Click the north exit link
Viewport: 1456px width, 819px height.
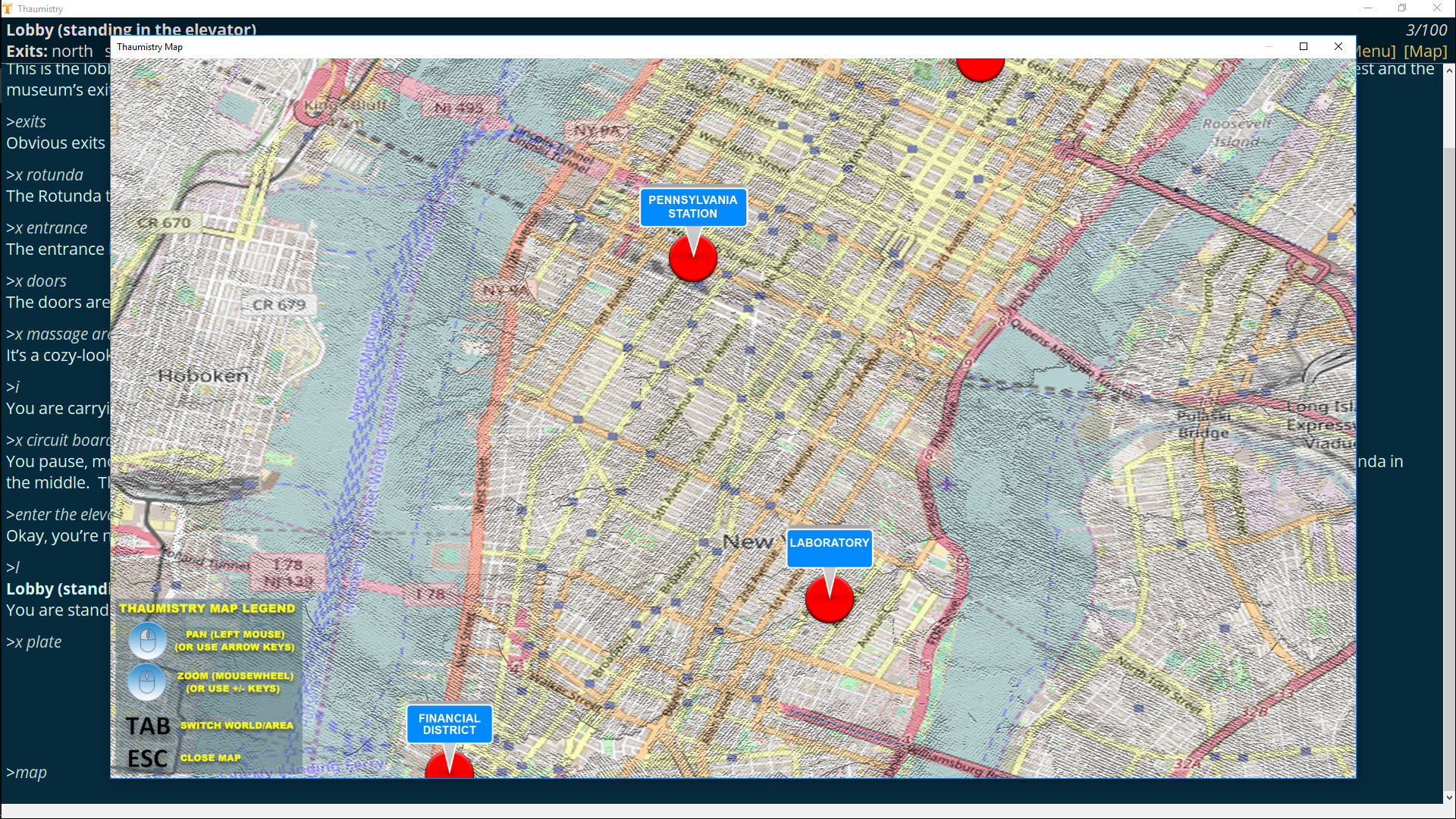[x=72, y=51]
